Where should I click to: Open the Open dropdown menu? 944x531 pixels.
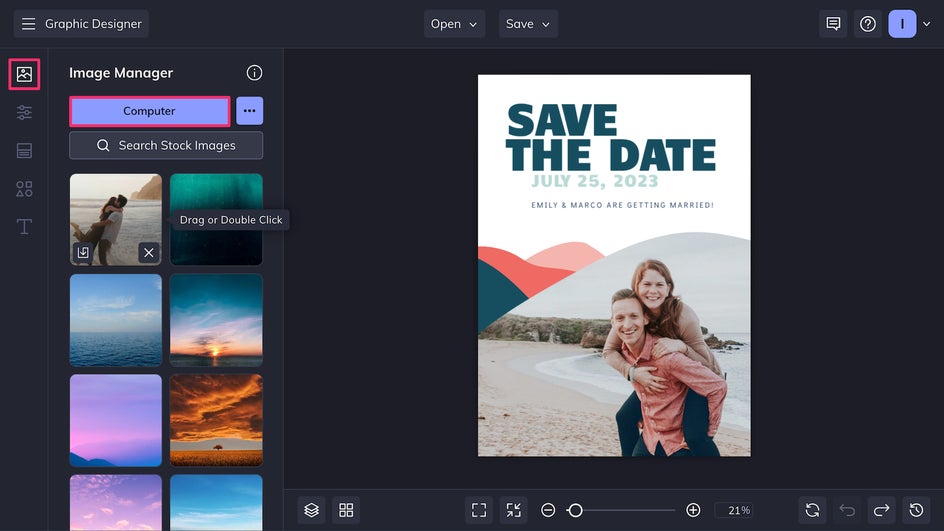[x=454, y=24]
